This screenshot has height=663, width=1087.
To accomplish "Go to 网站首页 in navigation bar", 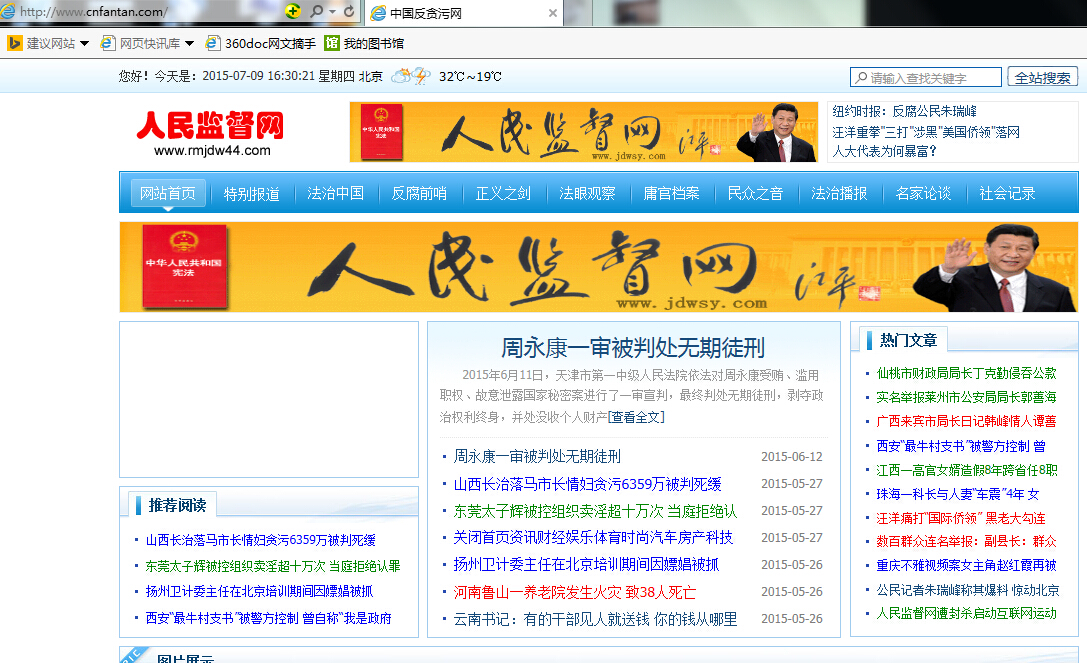I will tap(167, 193).
